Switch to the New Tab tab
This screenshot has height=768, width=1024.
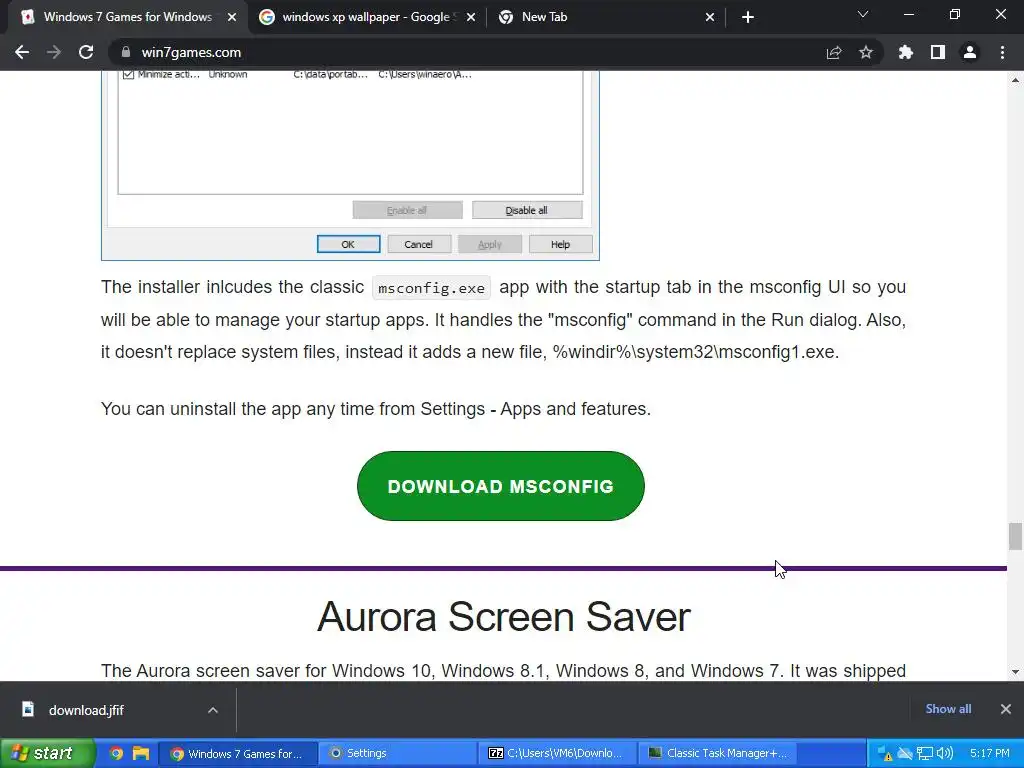[x=606, y=17]
